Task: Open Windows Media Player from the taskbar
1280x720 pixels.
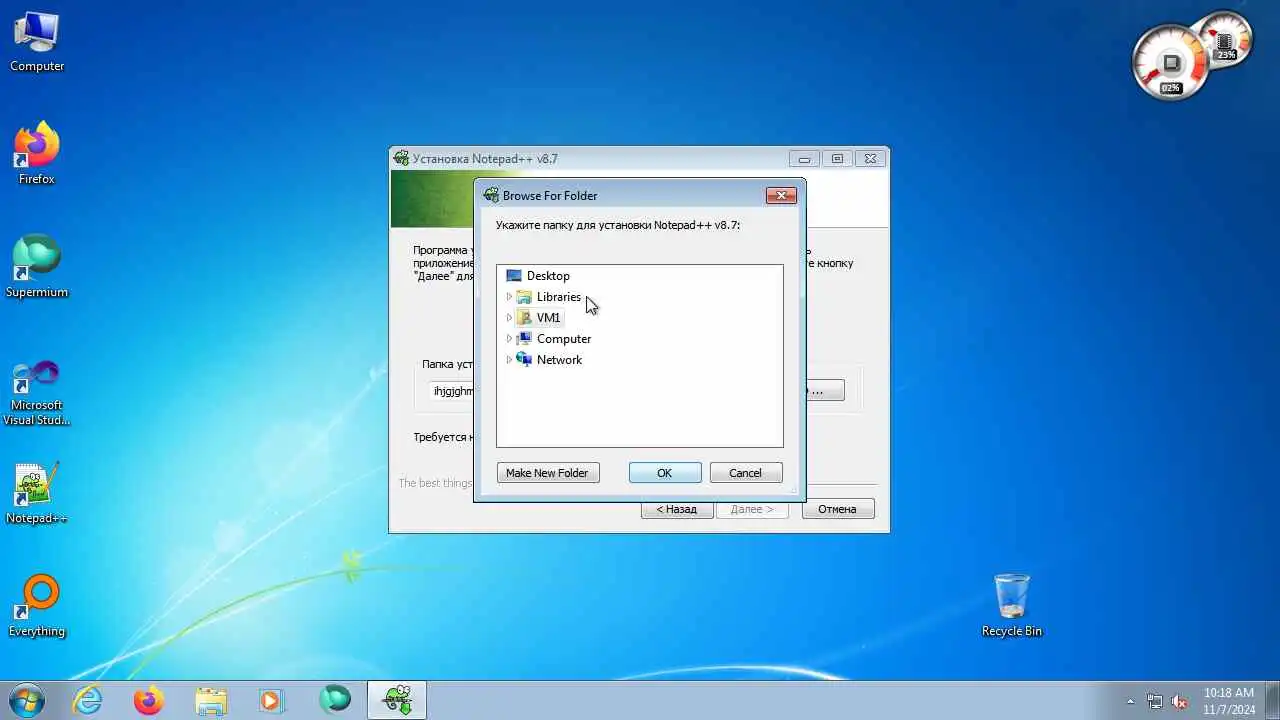Action: tap(271, 700)
